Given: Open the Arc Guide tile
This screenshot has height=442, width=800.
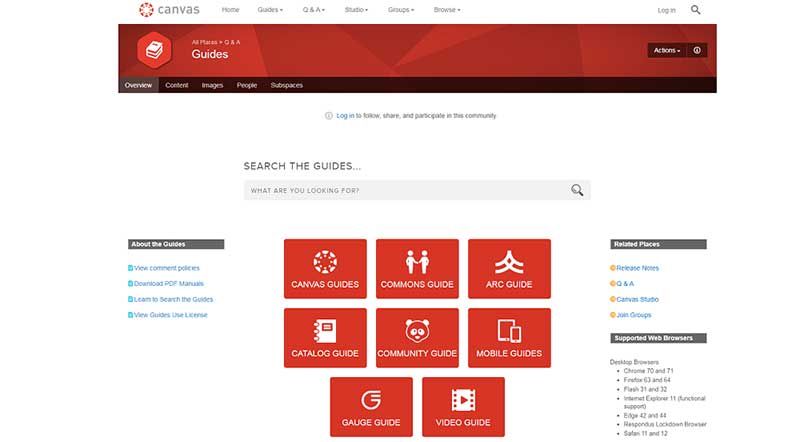Looking at the screenshot, I should click(x=509, y=268).
